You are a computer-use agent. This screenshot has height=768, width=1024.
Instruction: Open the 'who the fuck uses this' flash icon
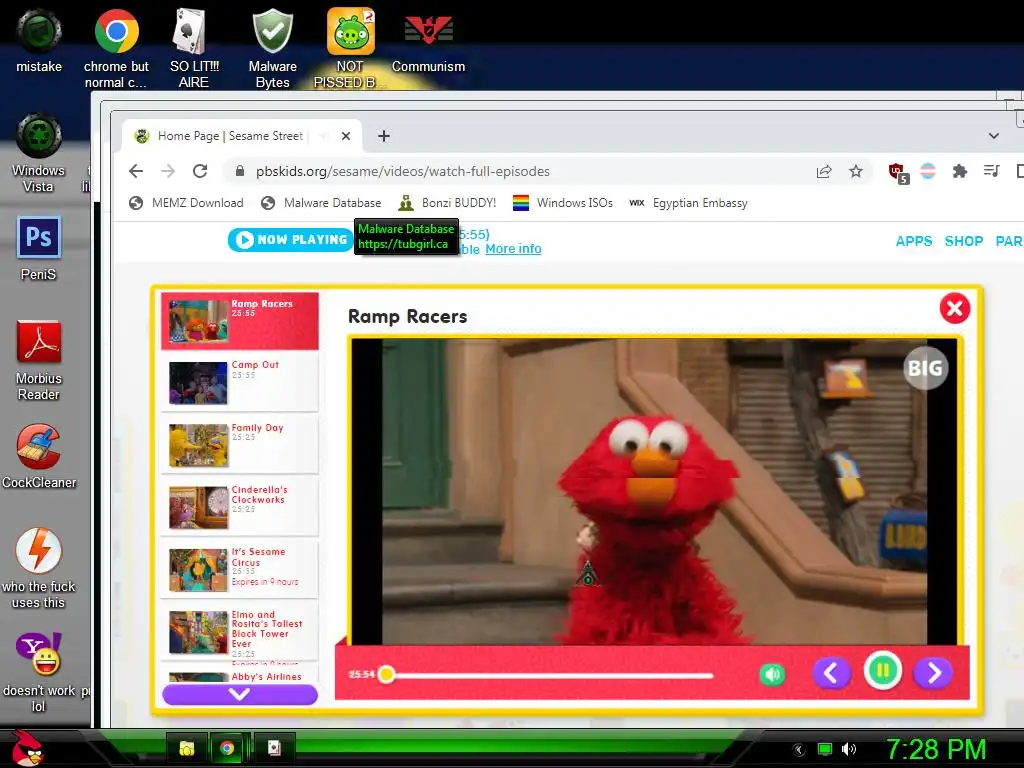[39, 568]
